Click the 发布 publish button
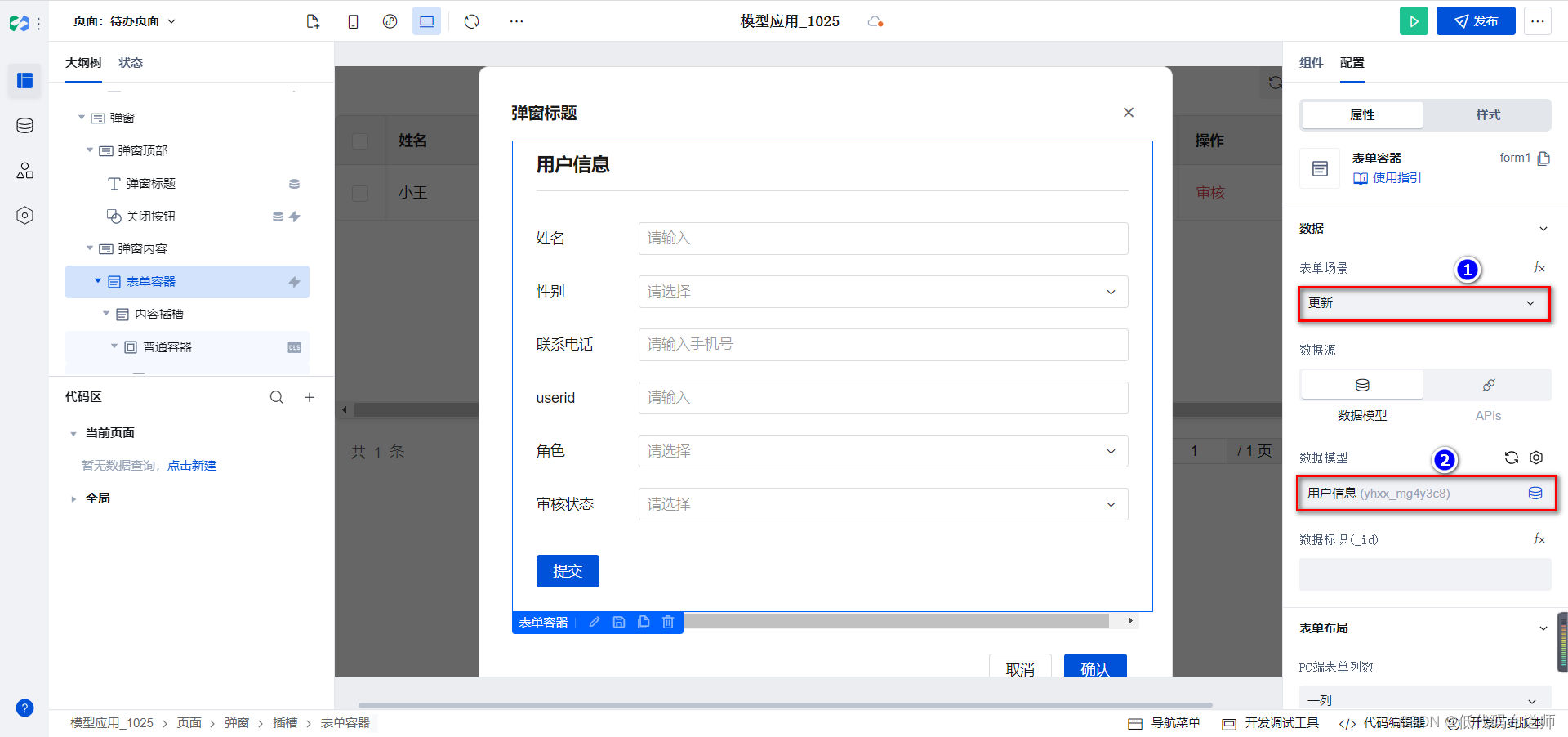Screen dimensions: 1568x737 click(x=1475, y=21)
